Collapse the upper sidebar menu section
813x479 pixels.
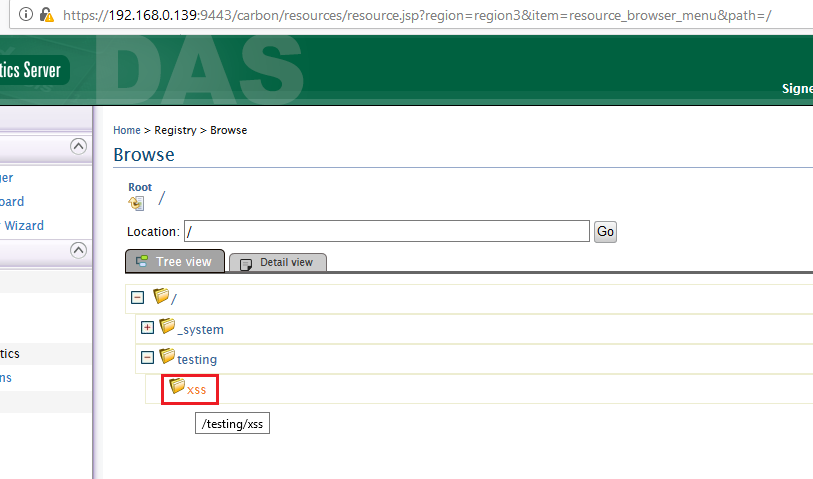[x=78, y=147]
